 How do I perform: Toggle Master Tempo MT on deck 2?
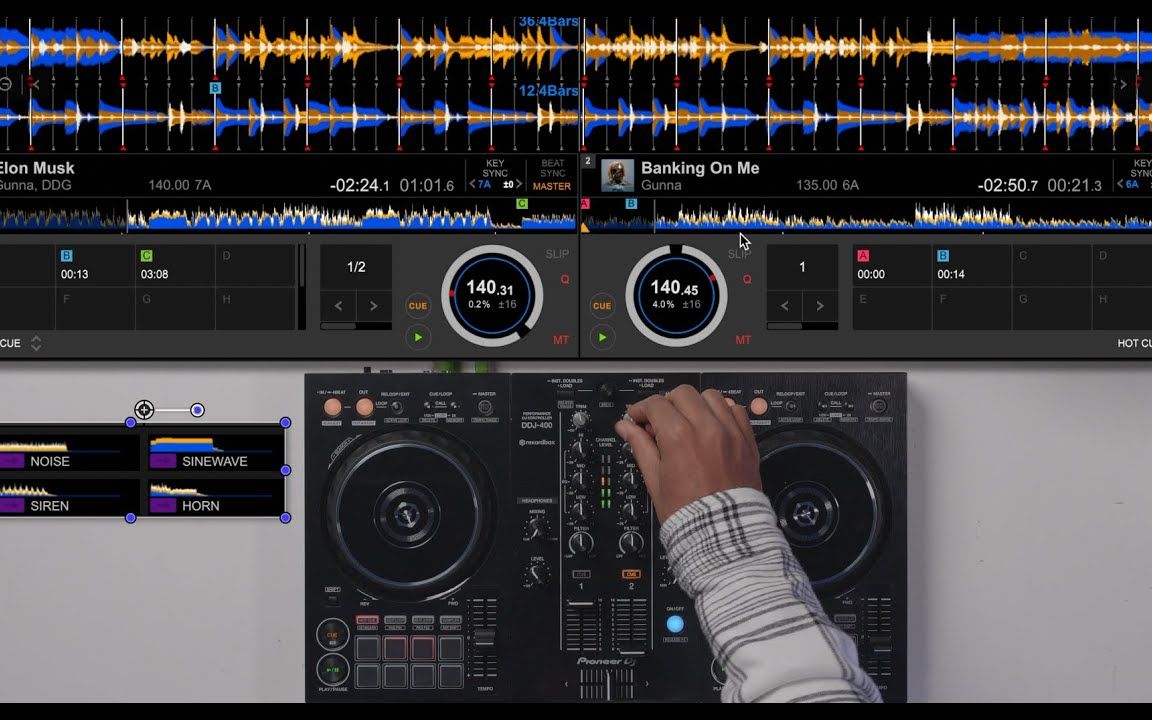743,339
